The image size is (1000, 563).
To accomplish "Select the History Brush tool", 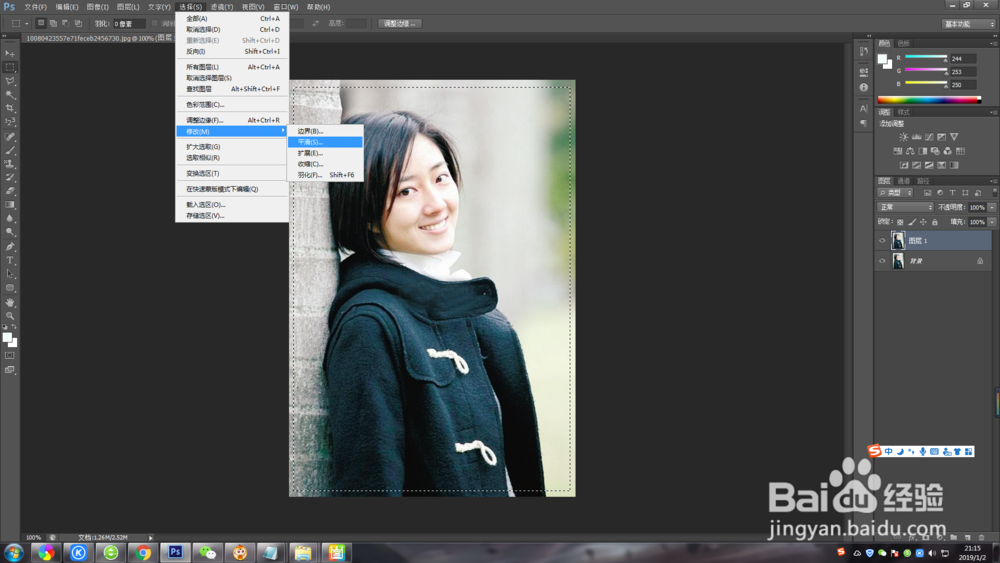I will [x=10, y=177].
